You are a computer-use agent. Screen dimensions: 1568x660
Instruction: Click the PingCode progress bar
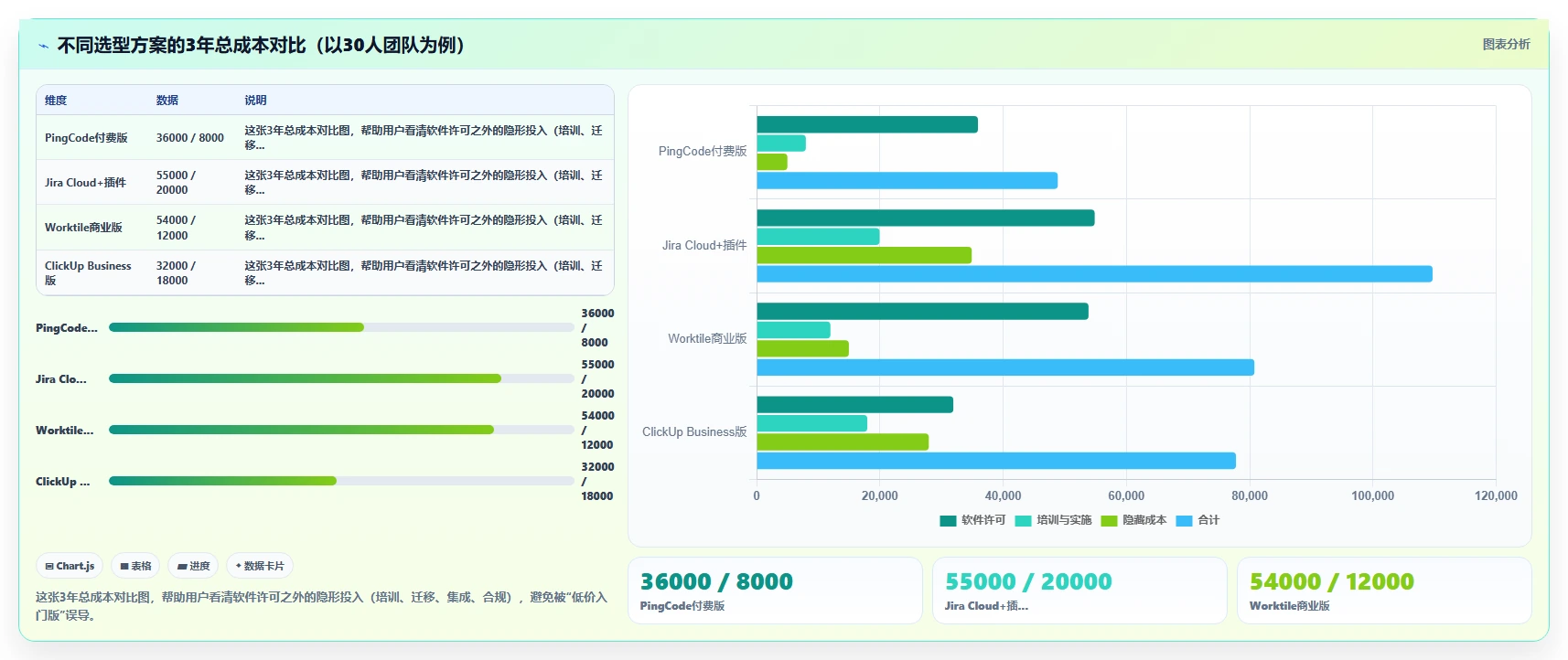point(341,327)
